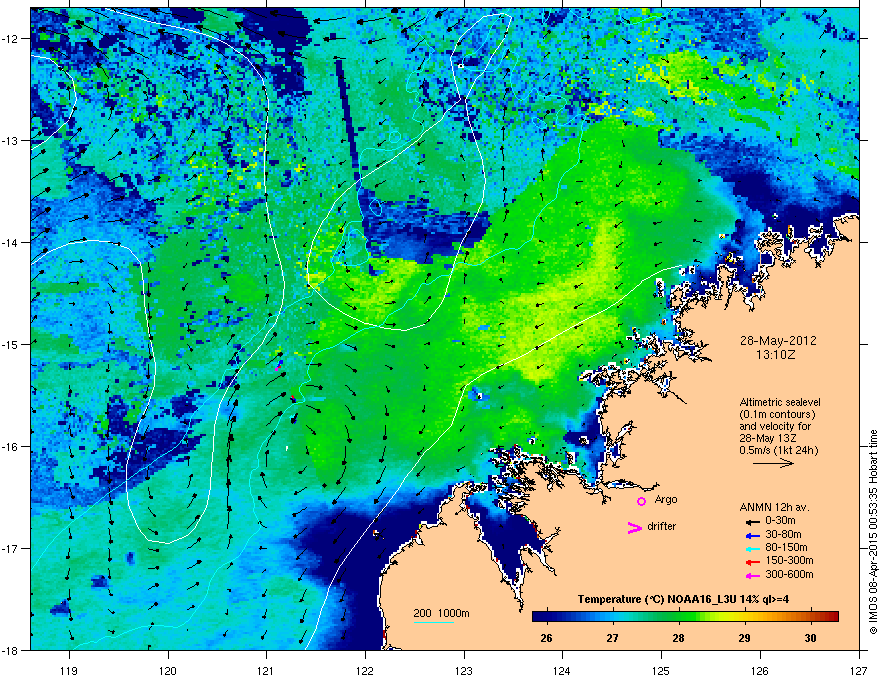The width and height of the screenshot is (880, 680).
Task: Click the '(0.1m contours)' text
Action: click(777, 414)
